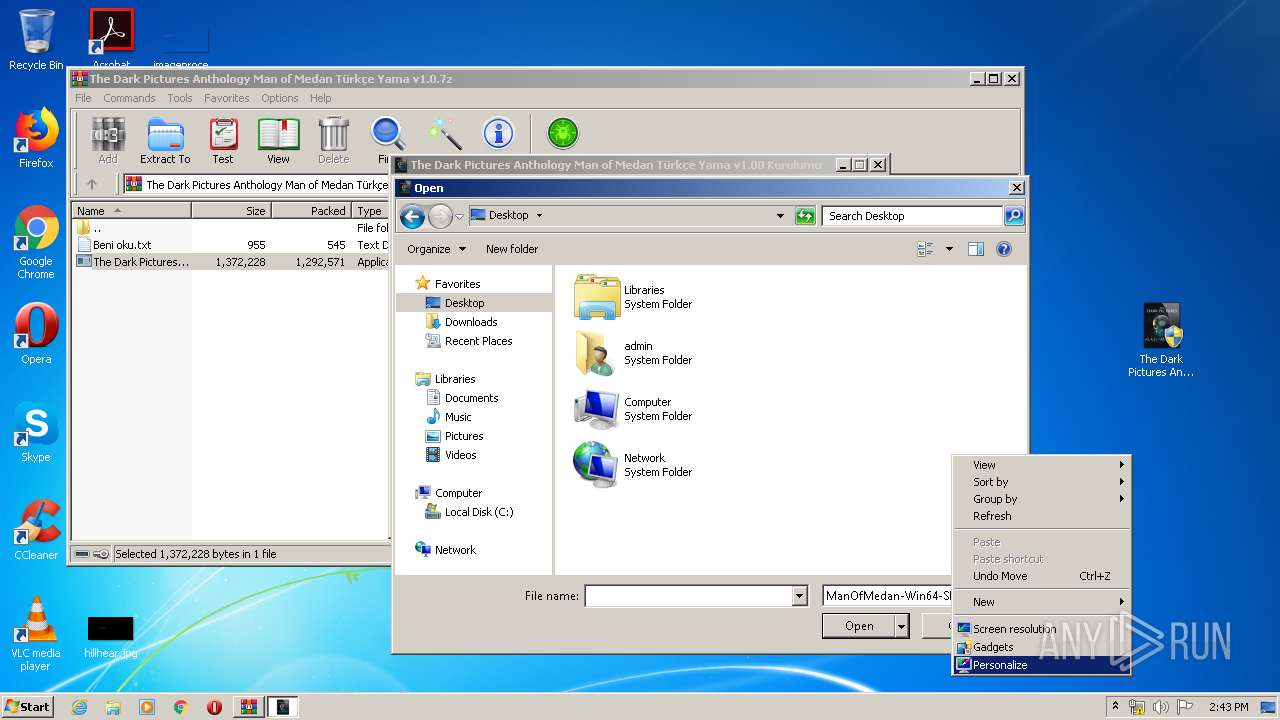Open The Dark Pictures An... desktop icon
1280x720 pixels.
click(x=1161, y=341)
